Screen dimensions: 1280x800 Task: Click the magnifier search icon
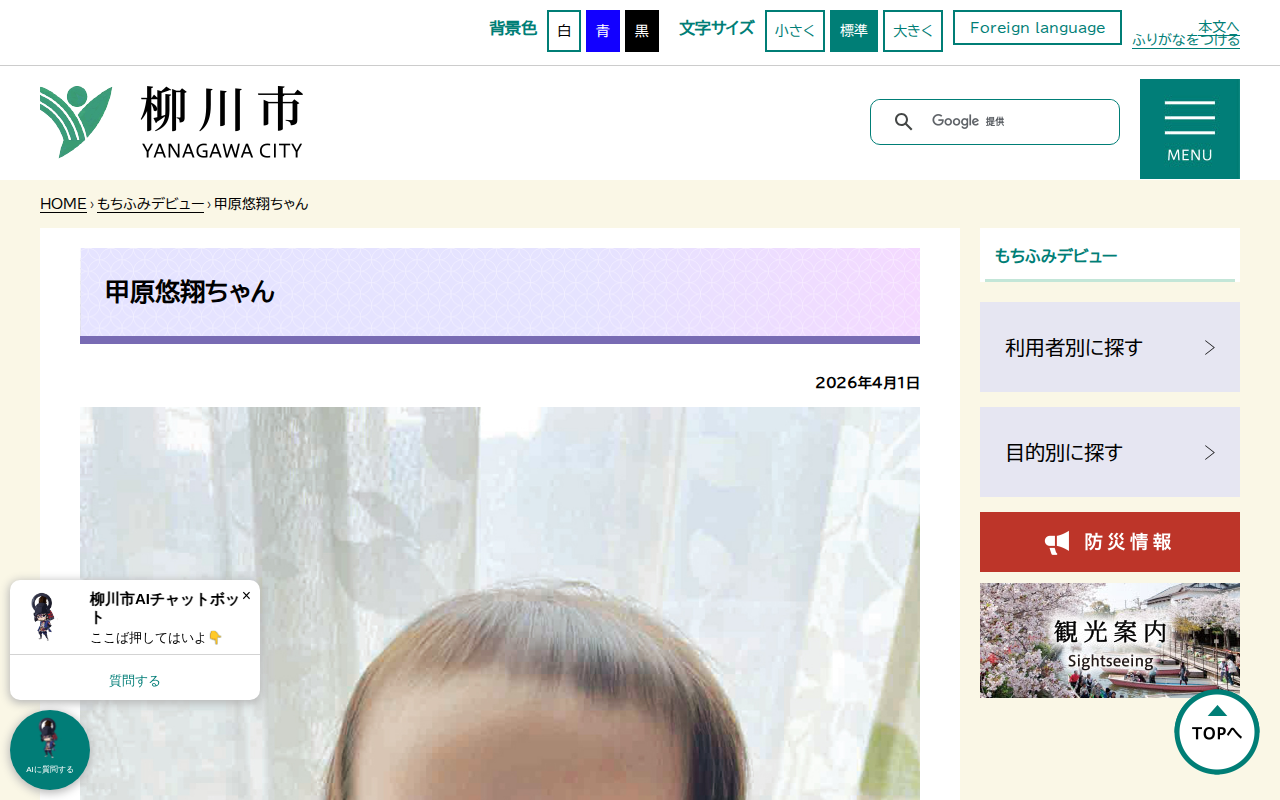coord(903,122)
